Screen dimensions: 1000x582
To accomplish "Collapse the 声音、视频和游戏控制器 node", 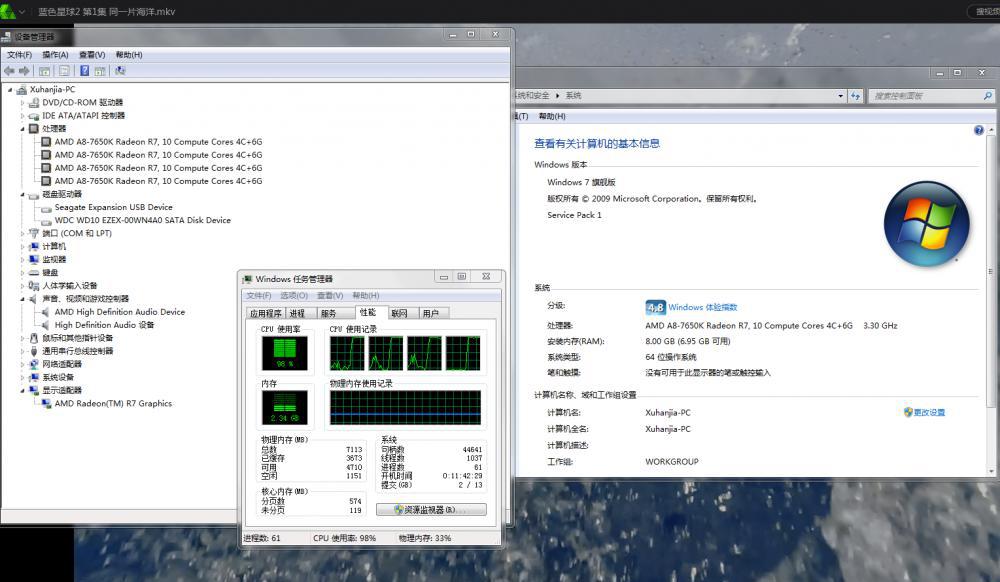I will click(22, 299).
